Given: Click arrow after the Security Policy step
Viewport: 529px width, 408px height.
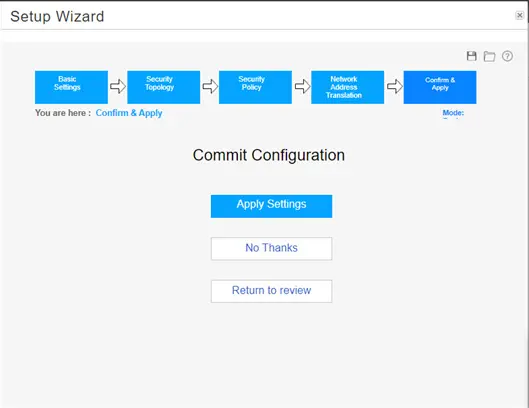Looking at the screenshot, I should pos(302,86).
